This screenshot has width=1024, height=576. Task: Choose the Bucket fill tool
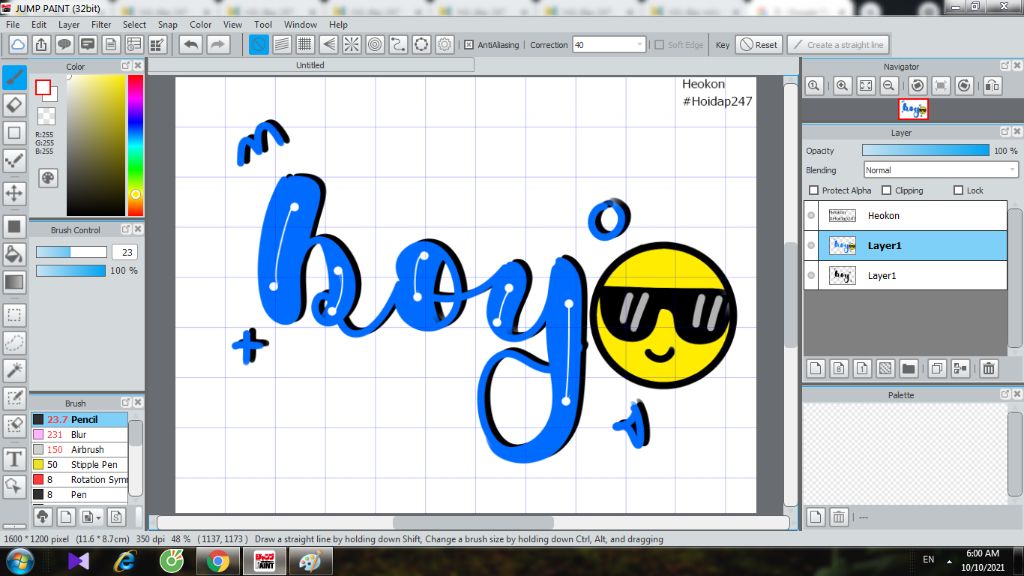[14, 254]
